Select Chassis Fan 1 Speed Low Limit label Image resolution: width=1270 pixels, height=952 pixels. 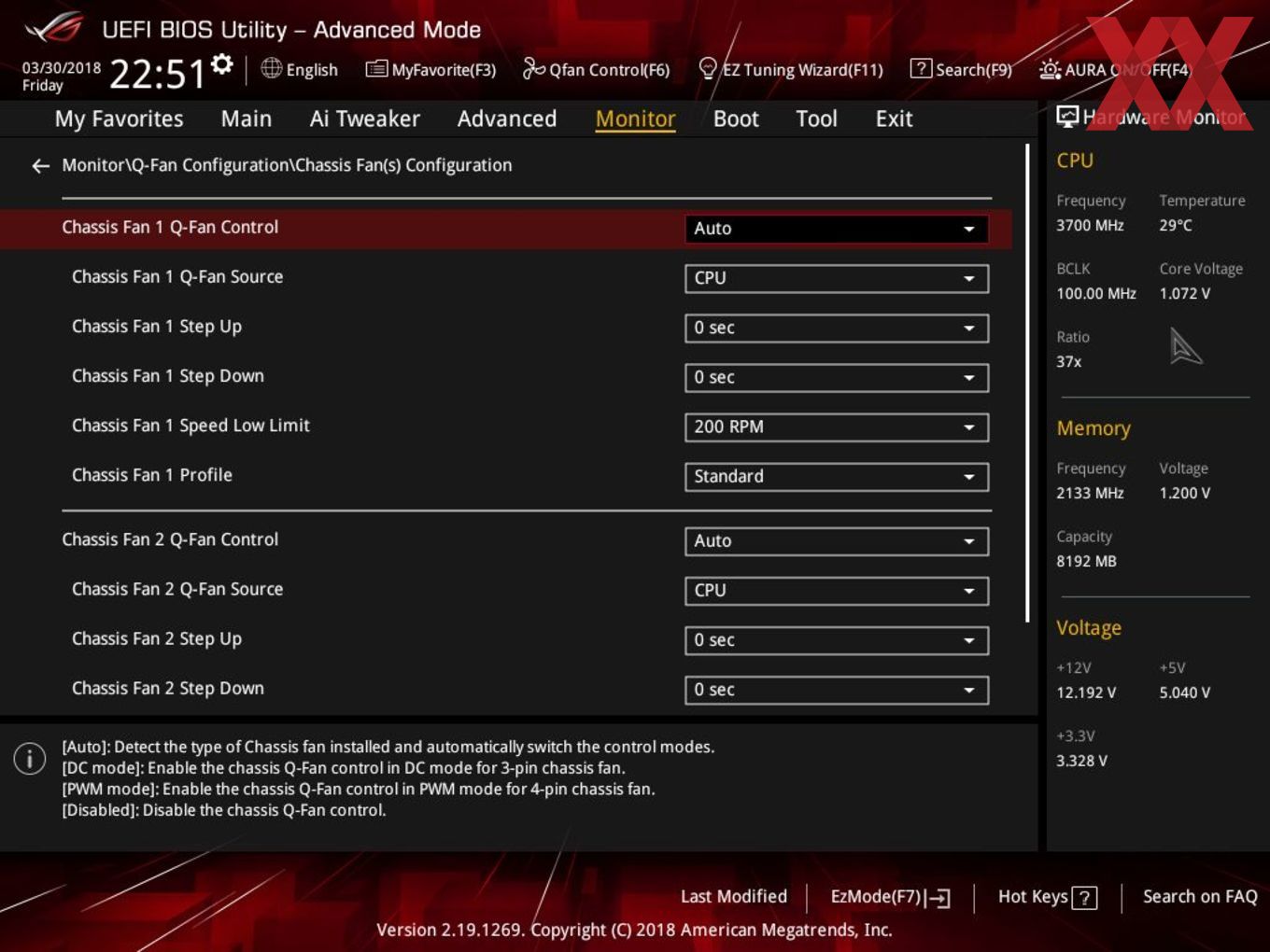click(190, 426)
